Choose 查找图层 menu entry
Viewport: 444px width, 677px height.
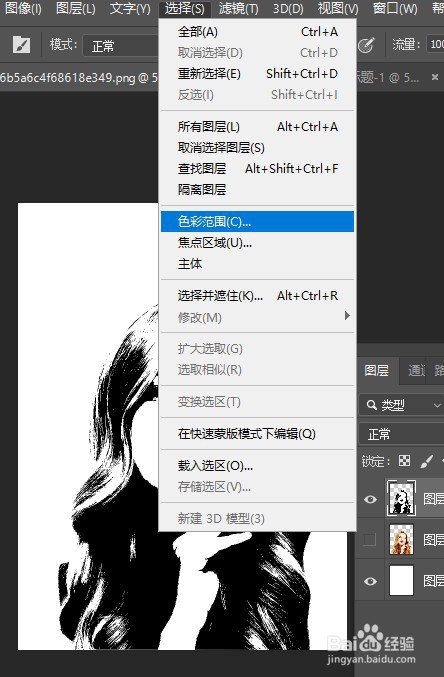pyautogui.click(x=257, y=168)
